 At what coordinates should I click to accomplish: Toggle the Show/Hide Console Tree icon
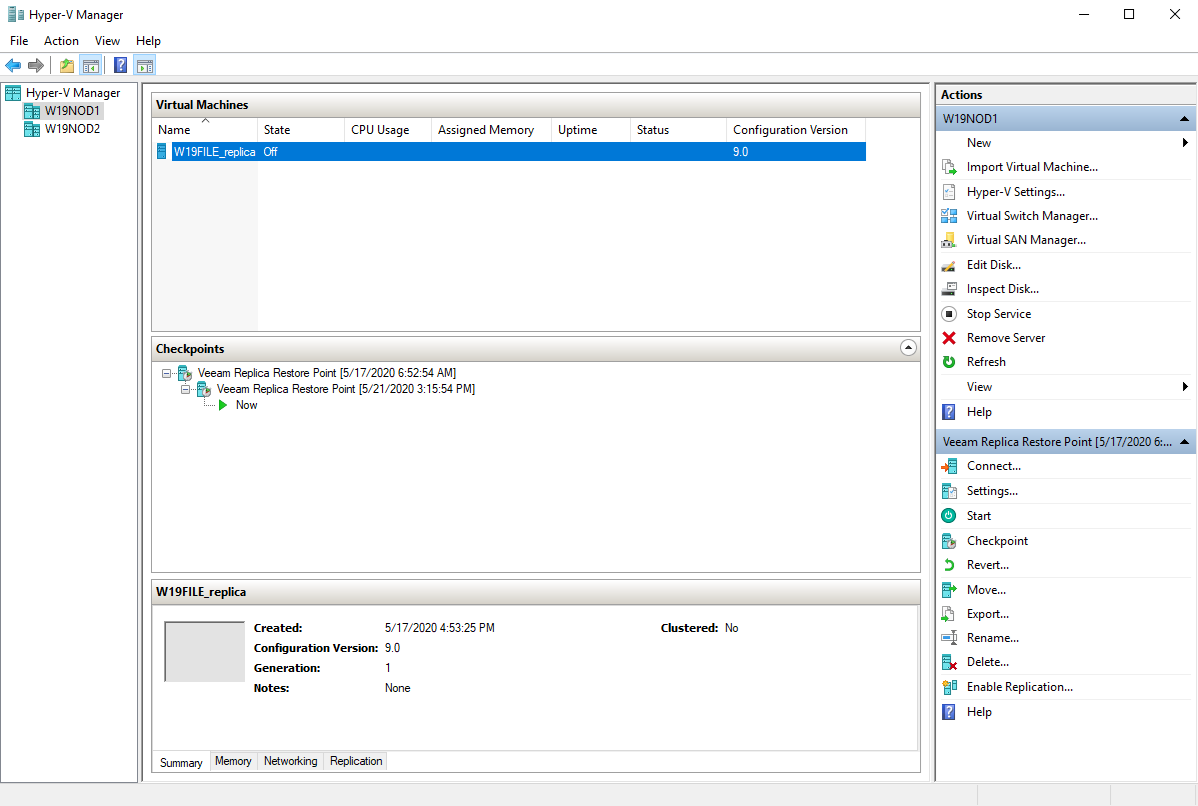pyautogui.click(x=90, y=66)
